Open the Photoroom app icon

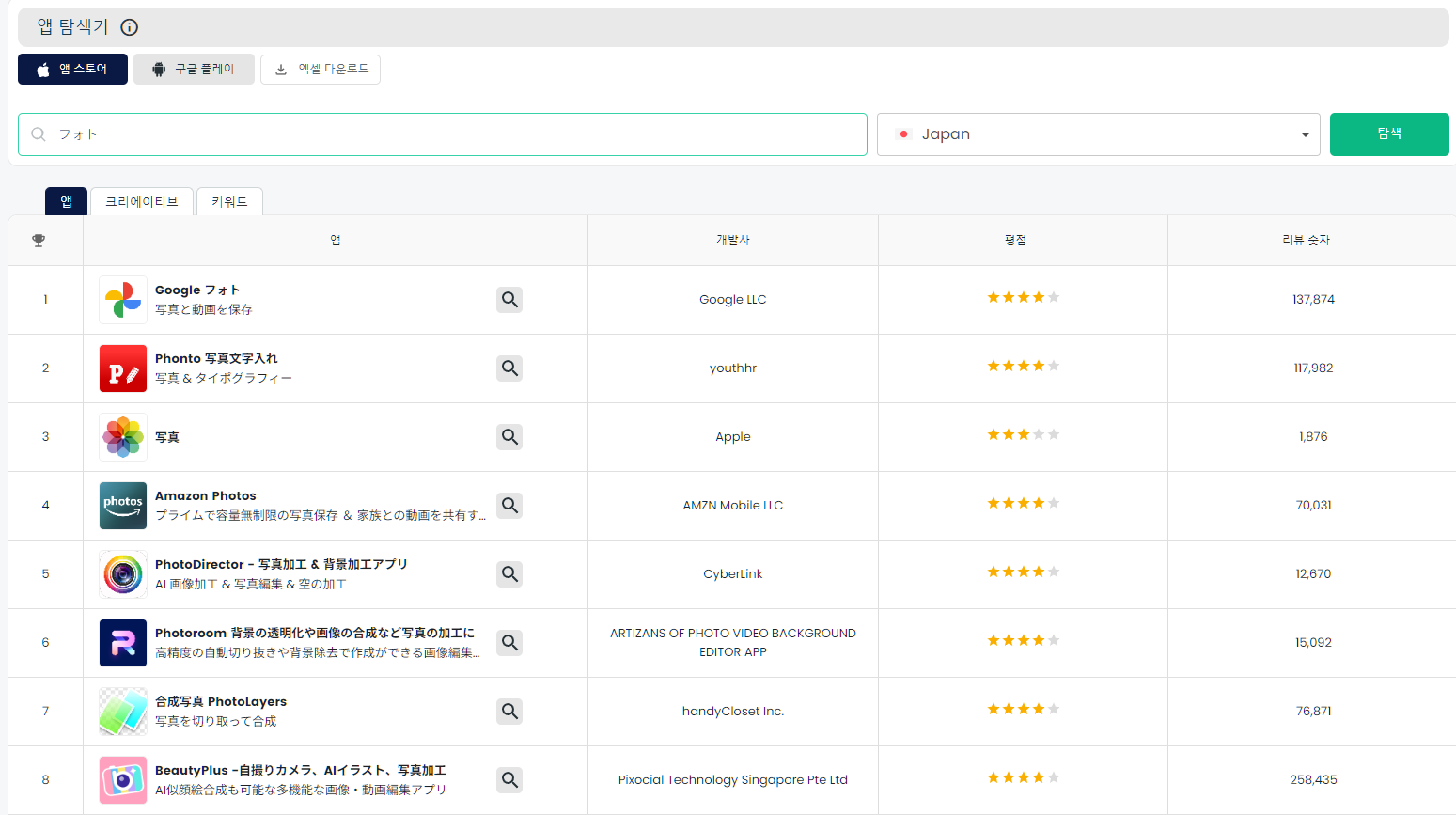coord(123,643)
